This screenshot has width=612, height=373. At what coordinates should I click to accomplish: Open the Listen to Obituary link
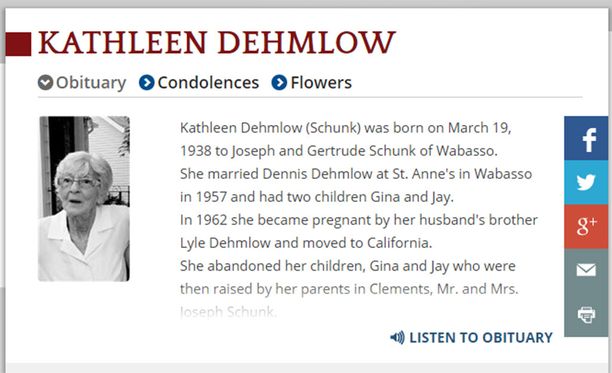pos(481,337)
